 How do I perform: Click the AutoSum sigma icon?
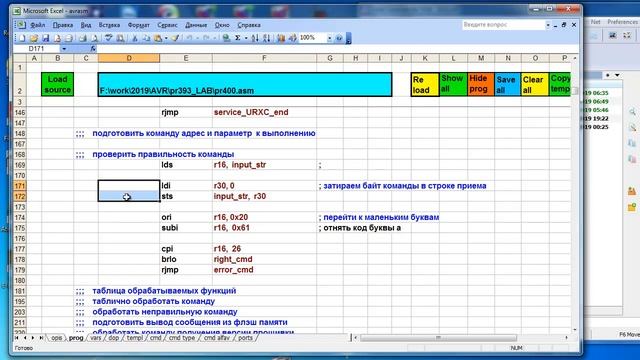click(x=238, y=38)
